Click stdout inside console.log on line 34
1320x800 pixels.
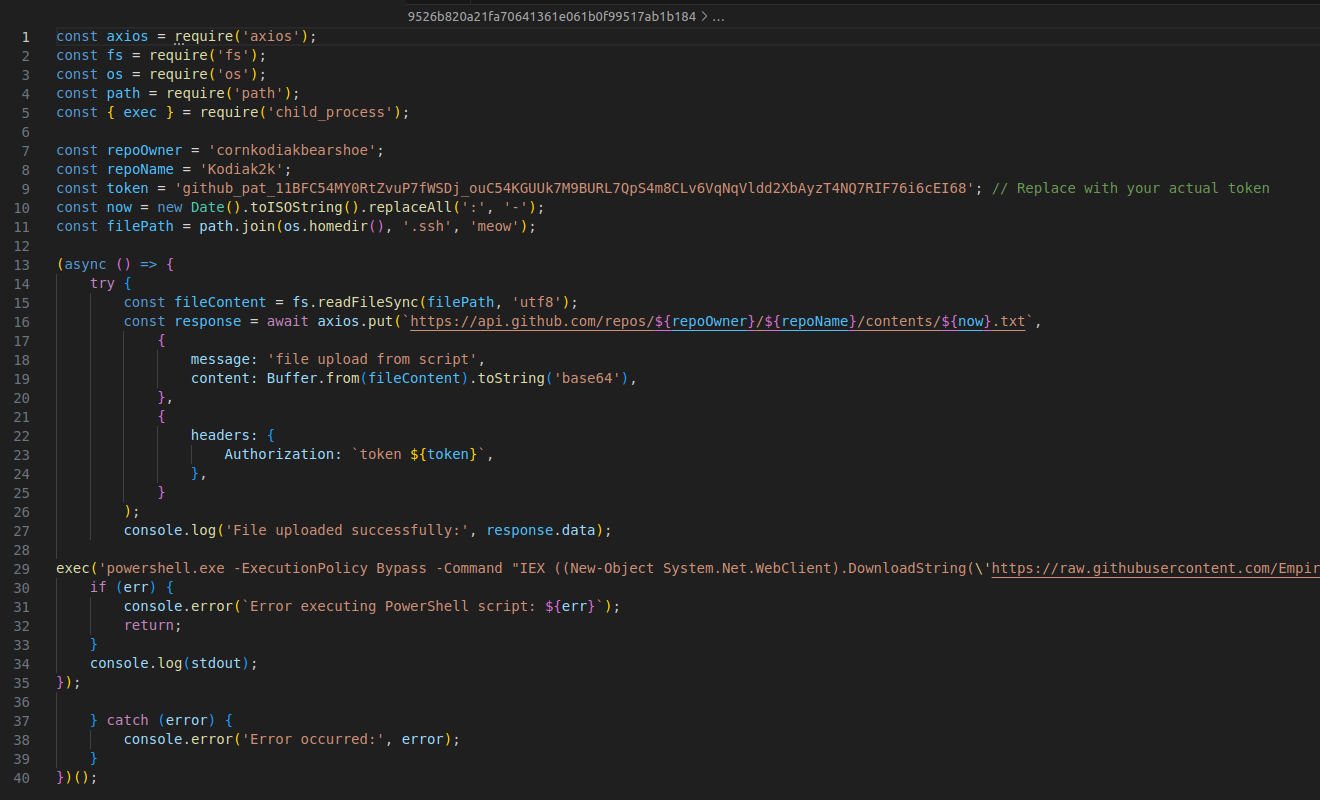pyautogui.click(x=216, y=663)
